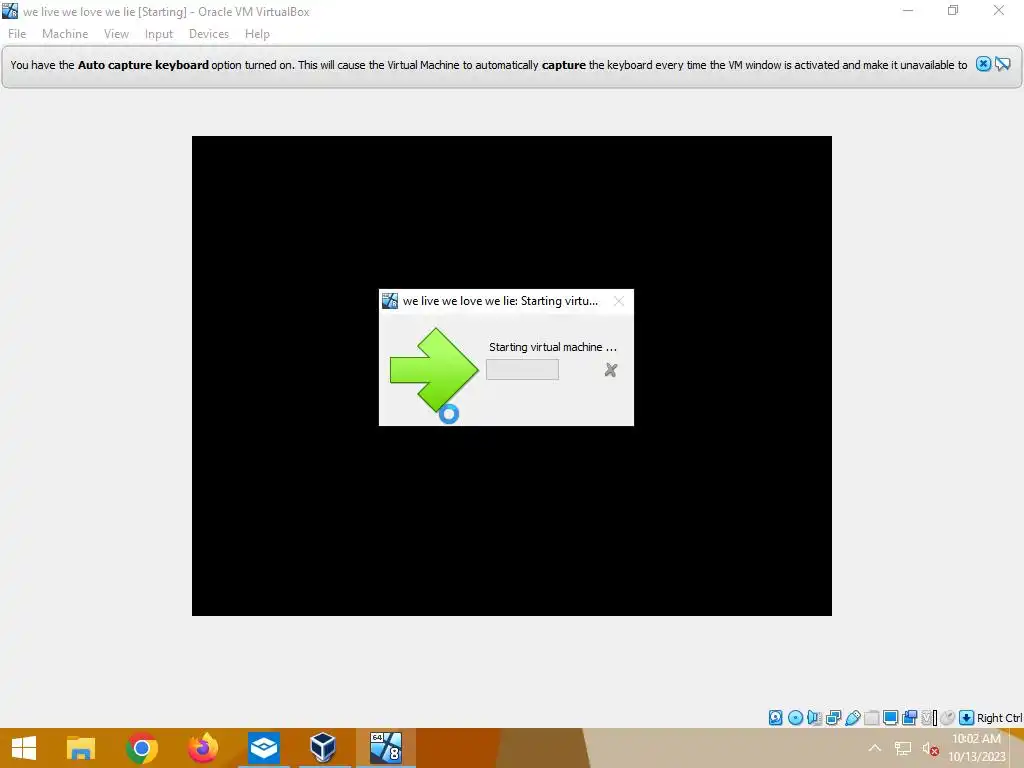Open the View menu

[116, 34]
